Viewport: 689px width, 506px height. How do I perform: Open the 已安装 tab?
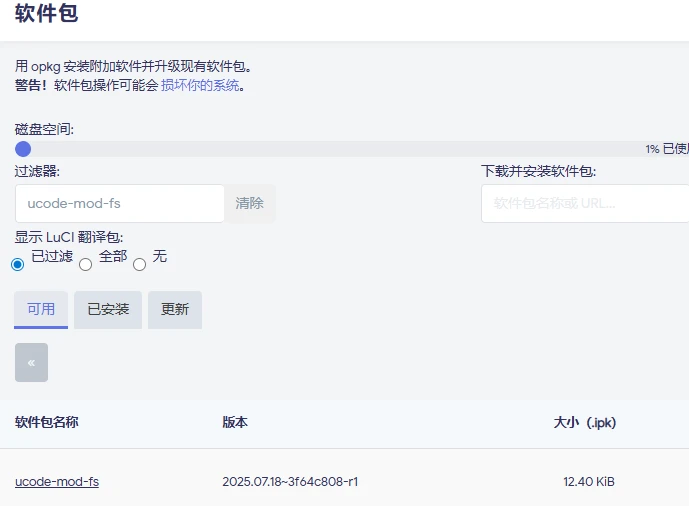(x=108, y=310)
